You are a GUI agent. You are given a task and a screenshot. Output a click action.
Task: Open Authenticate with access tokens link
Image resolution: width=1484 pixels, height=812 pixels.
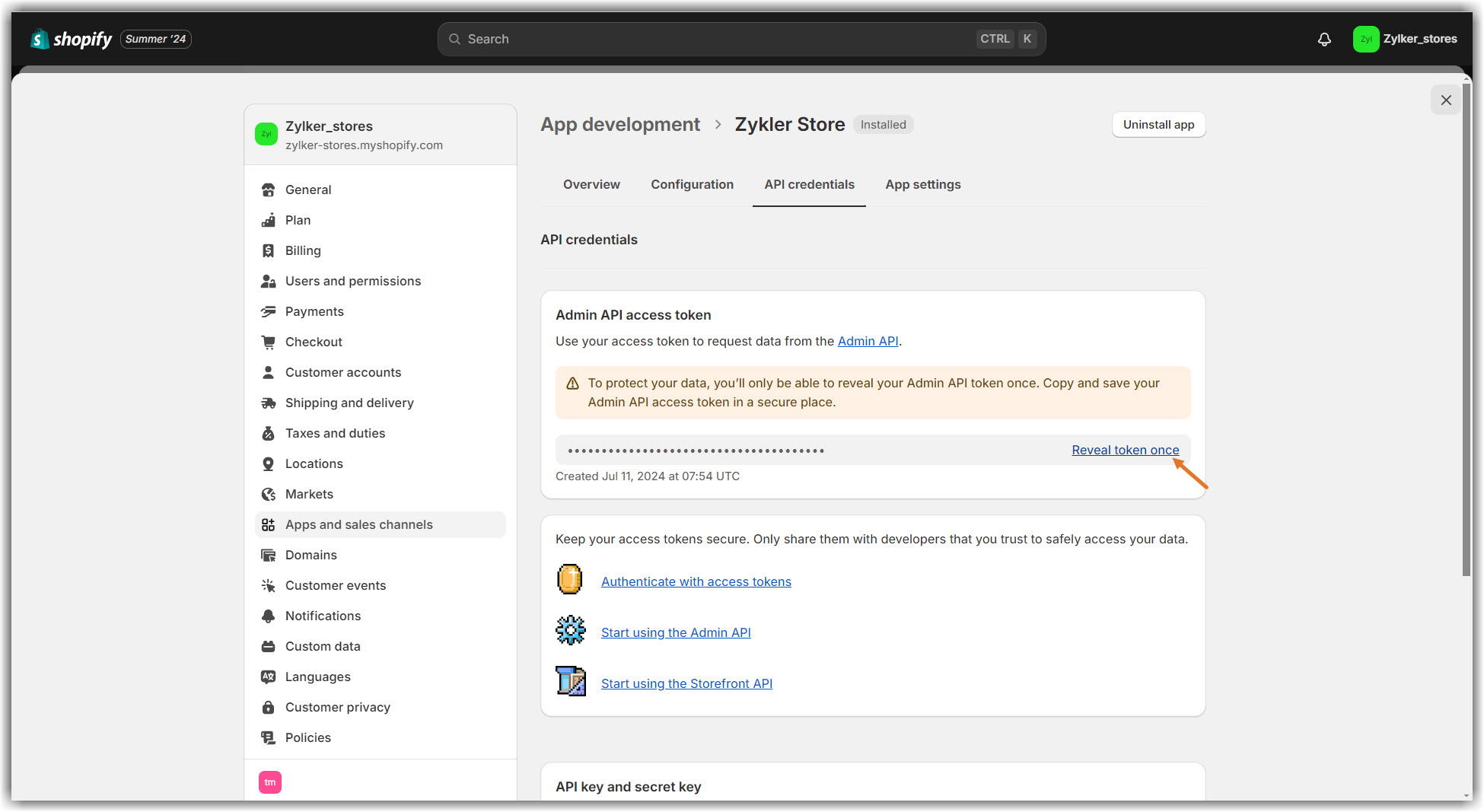pyautogui.click(x=696, y=581)
